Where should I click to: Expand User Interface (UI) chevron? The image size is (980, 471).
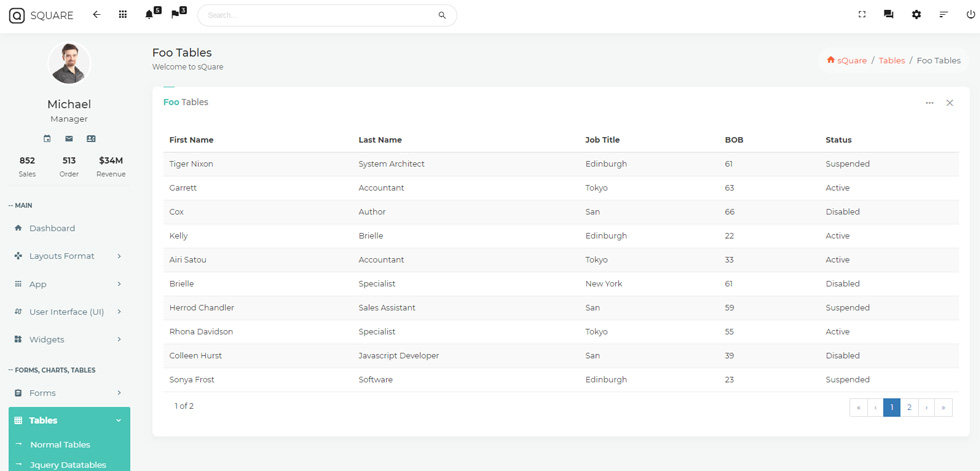pyautogui.click(x=119, y=312)
